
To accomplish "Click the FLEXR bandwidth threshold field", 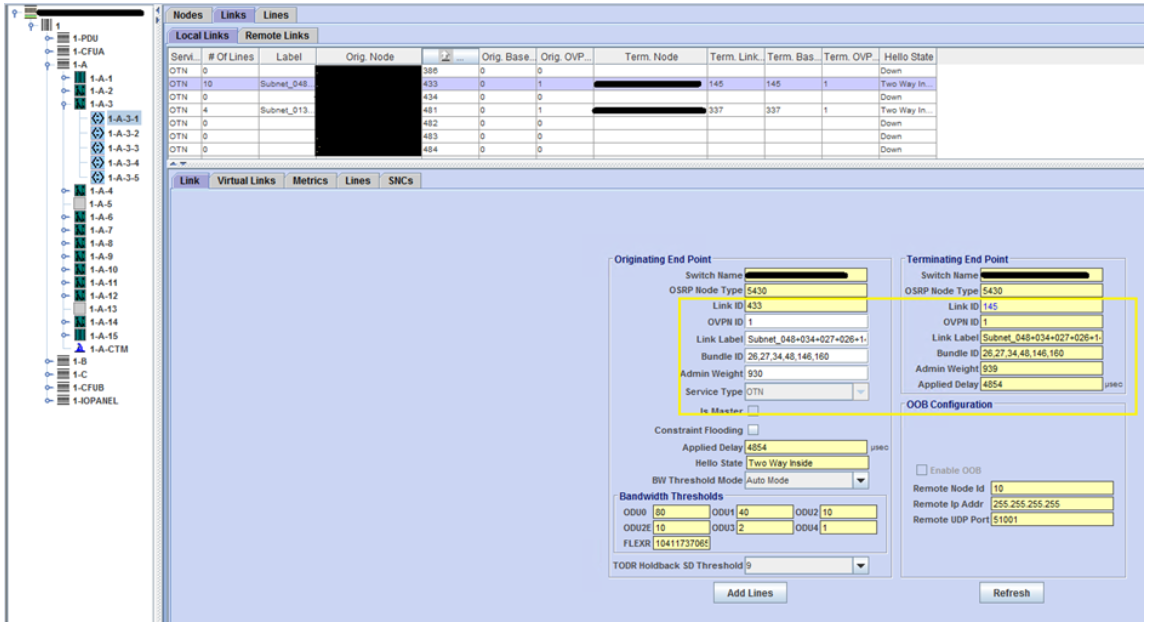I will (x=681, y=543).
